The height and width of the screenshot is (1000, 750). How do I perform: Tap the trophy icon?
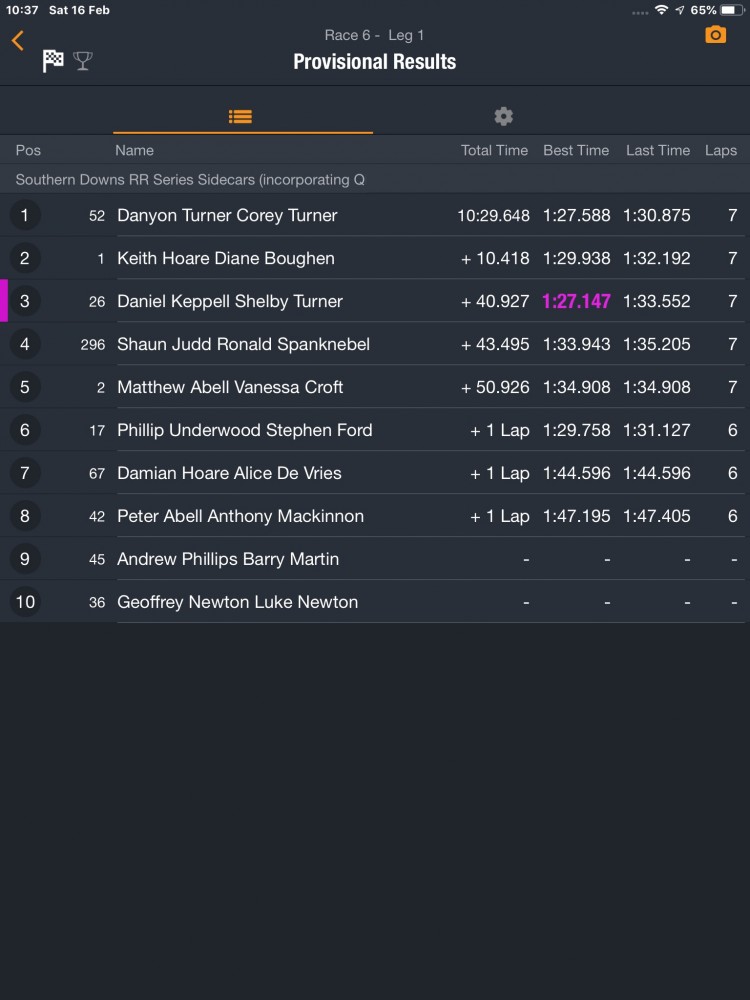(83, 61)
